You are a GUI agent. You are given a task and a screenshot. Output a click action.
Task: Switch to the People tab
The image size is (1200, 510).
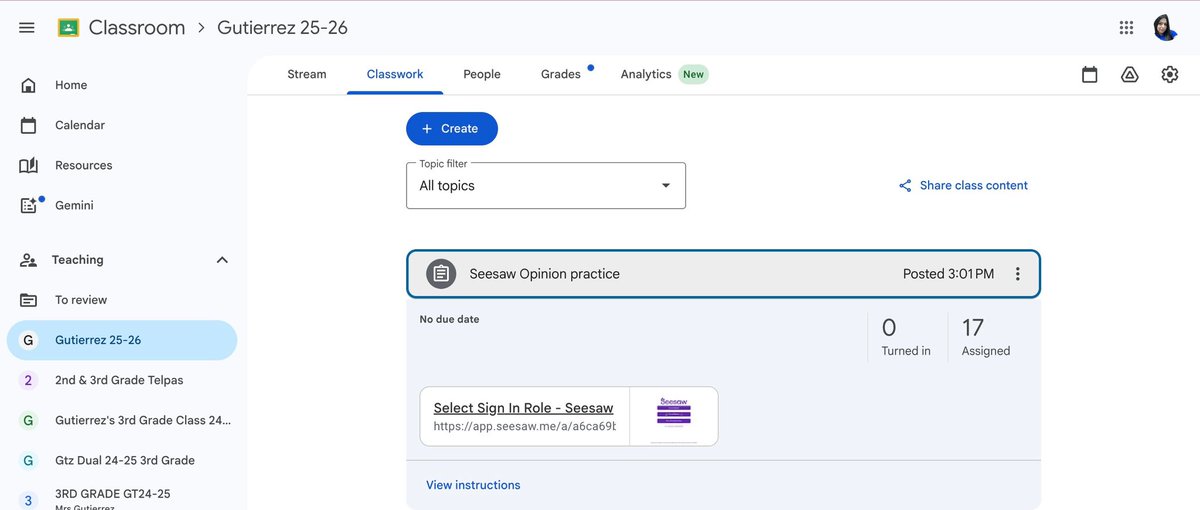(x=482, y=74)
